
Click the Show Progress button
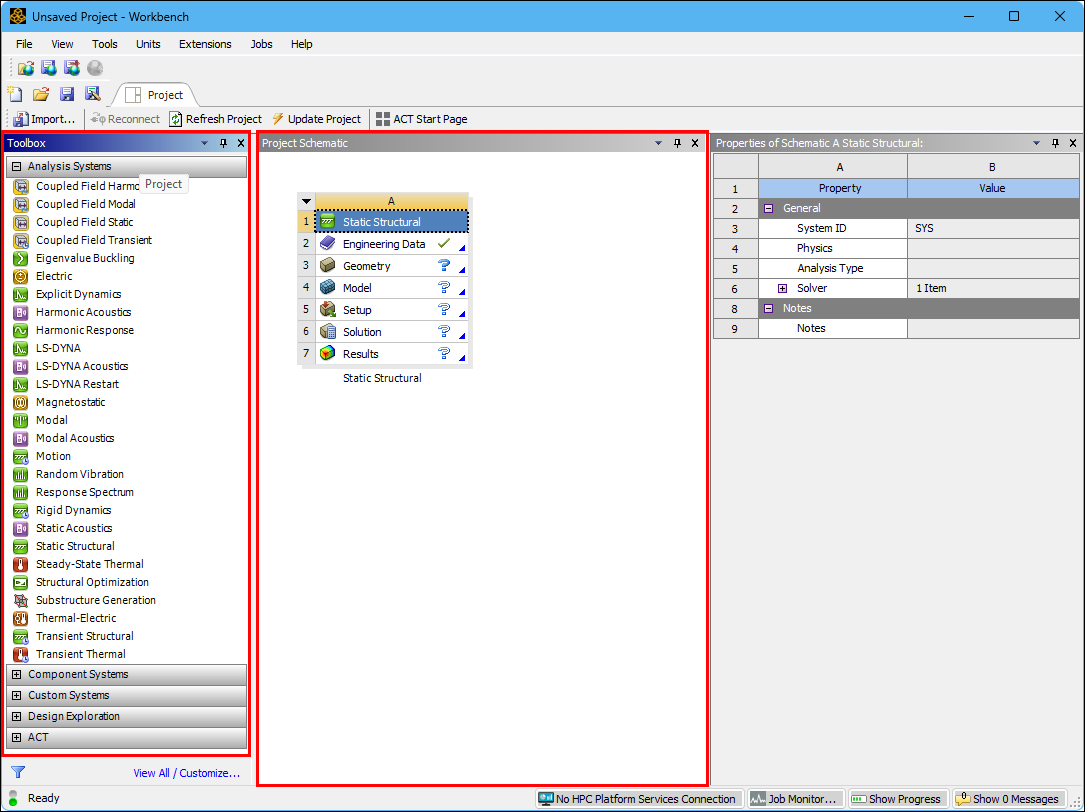(896, 799)
